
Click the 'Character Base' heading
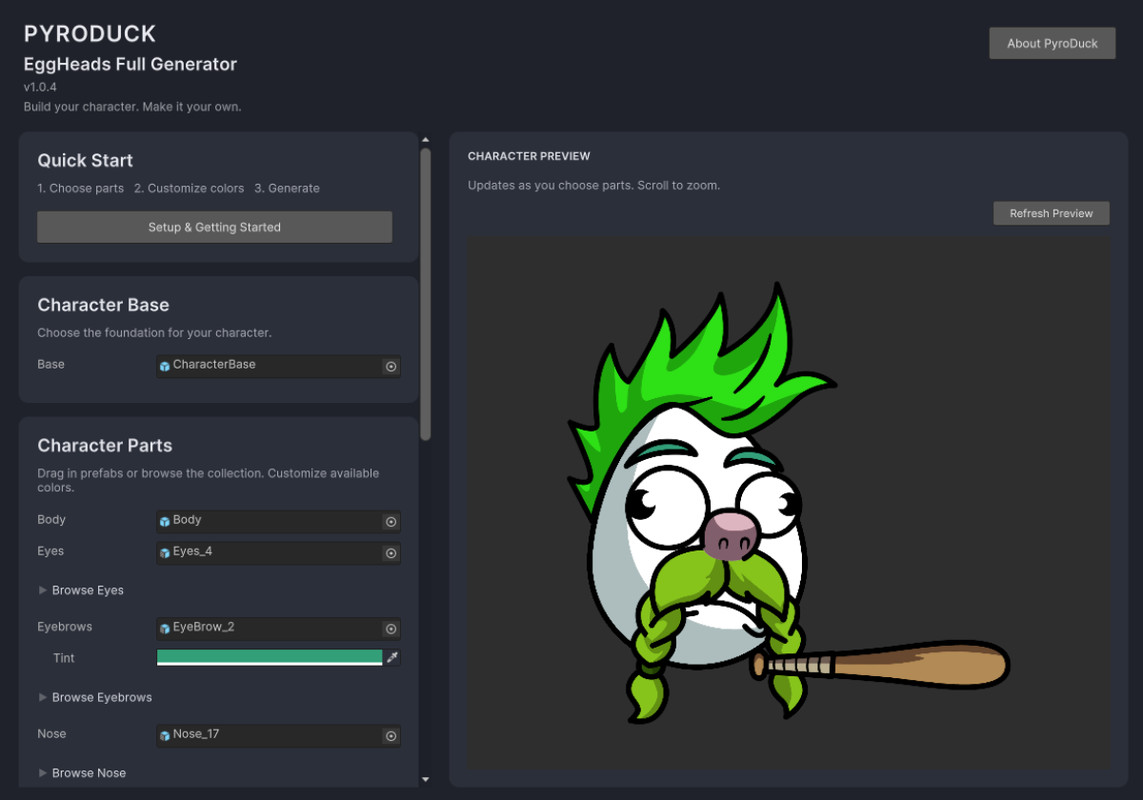tap(103, 305)
